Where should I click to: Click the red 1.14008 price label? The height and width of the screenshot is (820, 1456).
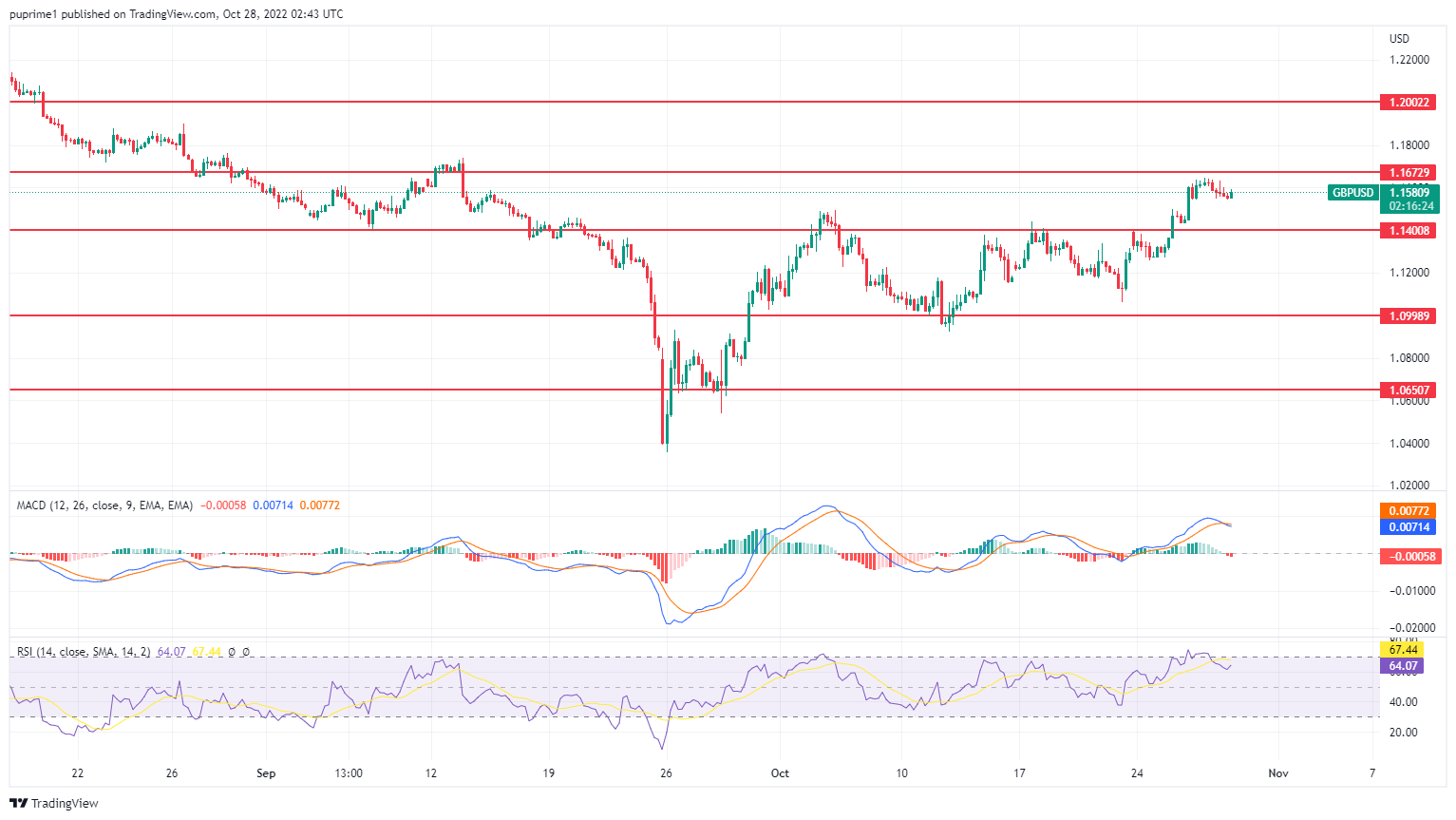(1409, 230)
